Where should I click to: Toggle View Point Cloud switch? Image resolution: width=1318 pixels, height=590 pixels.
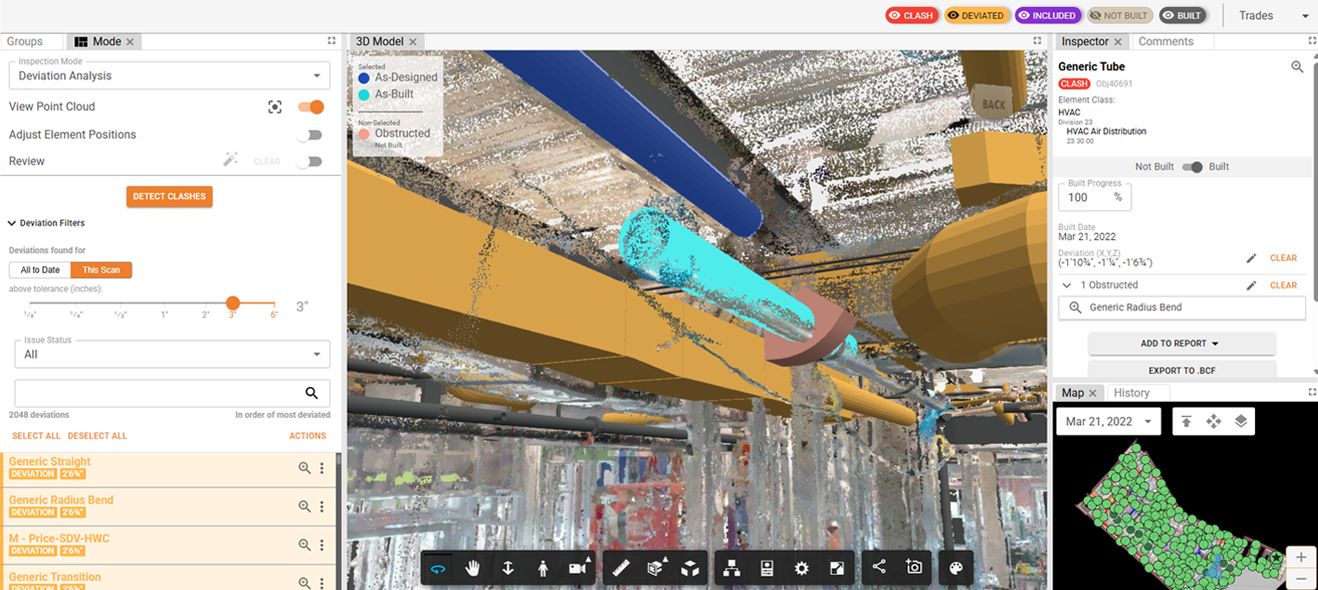tap(311, 107)
